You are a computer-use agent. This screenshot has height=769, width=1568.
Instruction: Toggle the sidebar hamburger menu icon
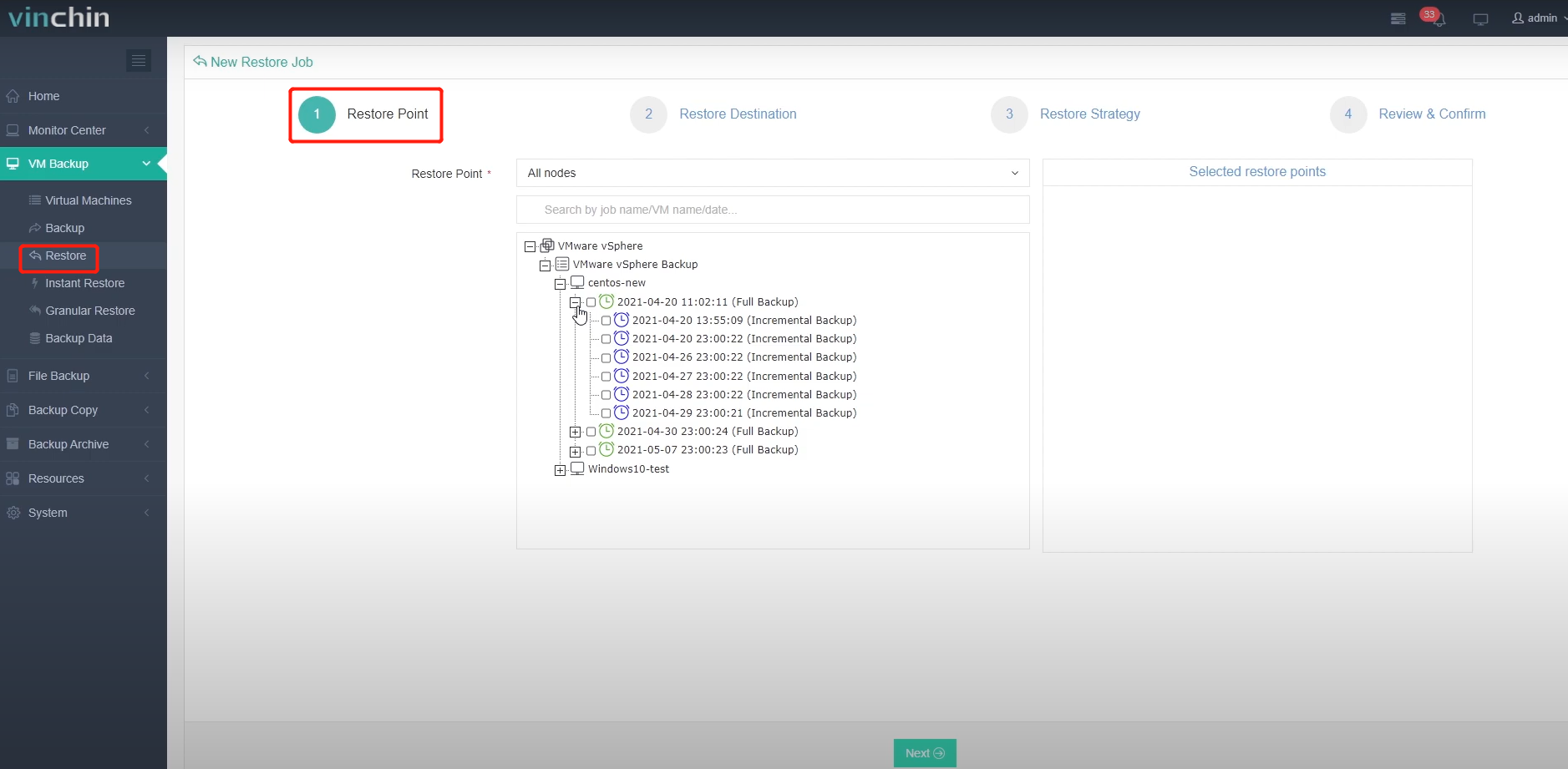[x=139, y=60]
